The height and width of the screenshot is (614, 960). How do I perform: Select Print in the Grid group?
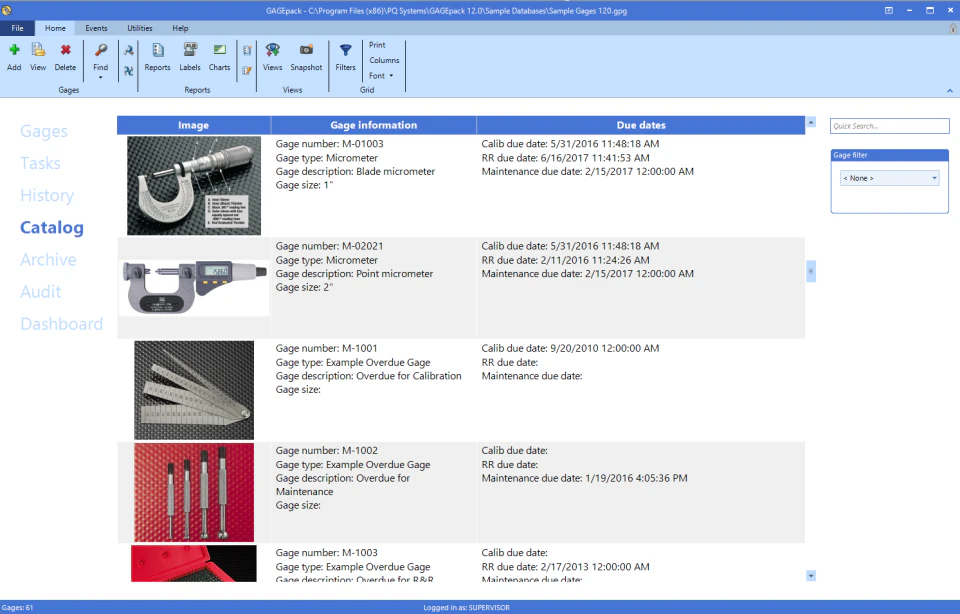[x=378, y=44]
